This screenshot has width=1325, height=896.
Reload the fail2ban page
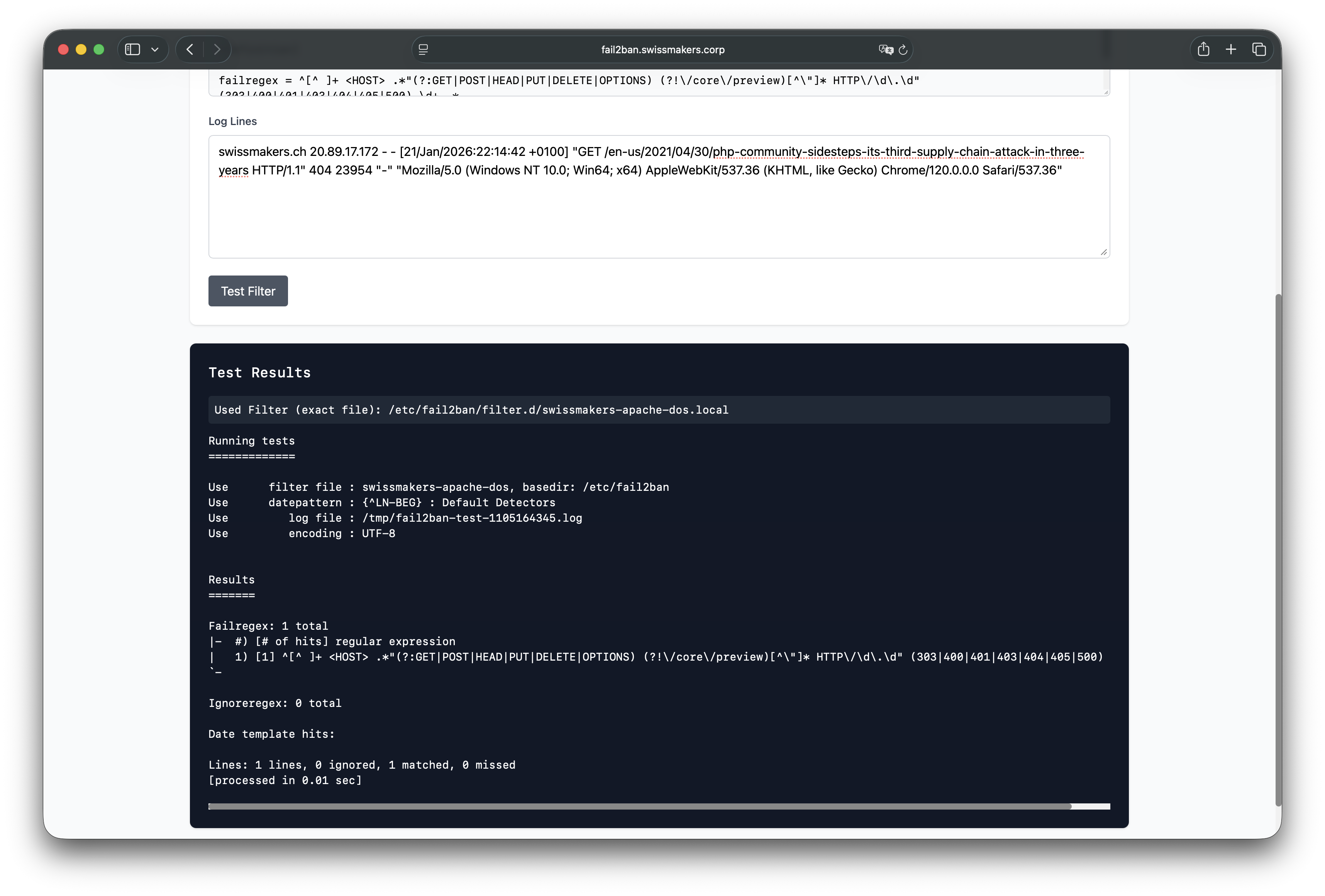(903, 50)
